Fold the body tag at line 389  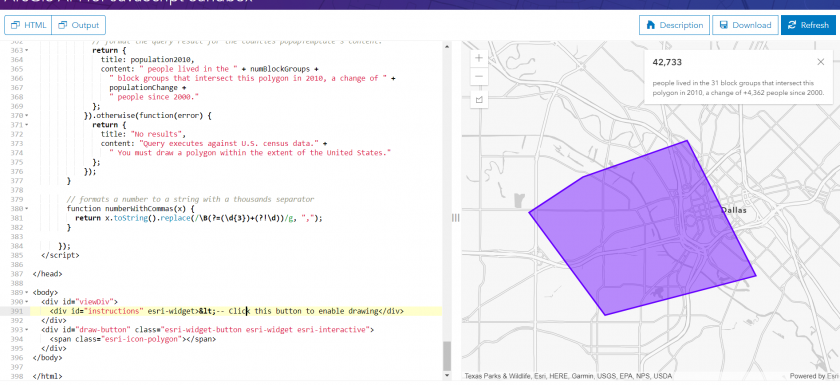(x=27, y=293)
